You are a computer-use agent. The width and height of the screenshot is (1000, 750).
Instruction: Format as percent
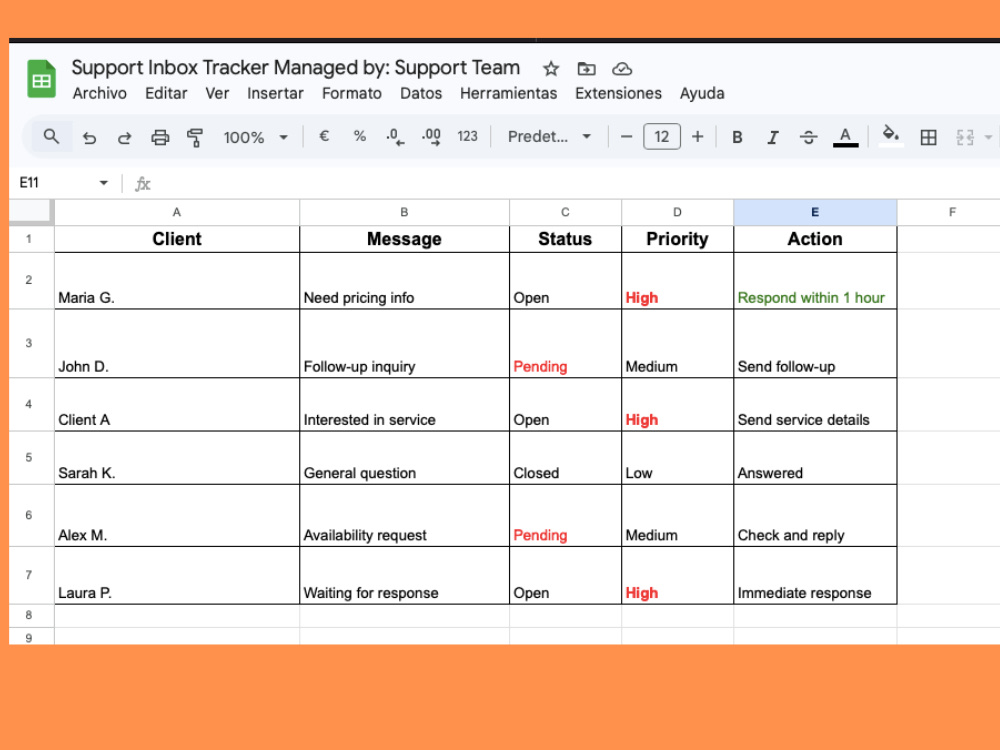point(360,136)
